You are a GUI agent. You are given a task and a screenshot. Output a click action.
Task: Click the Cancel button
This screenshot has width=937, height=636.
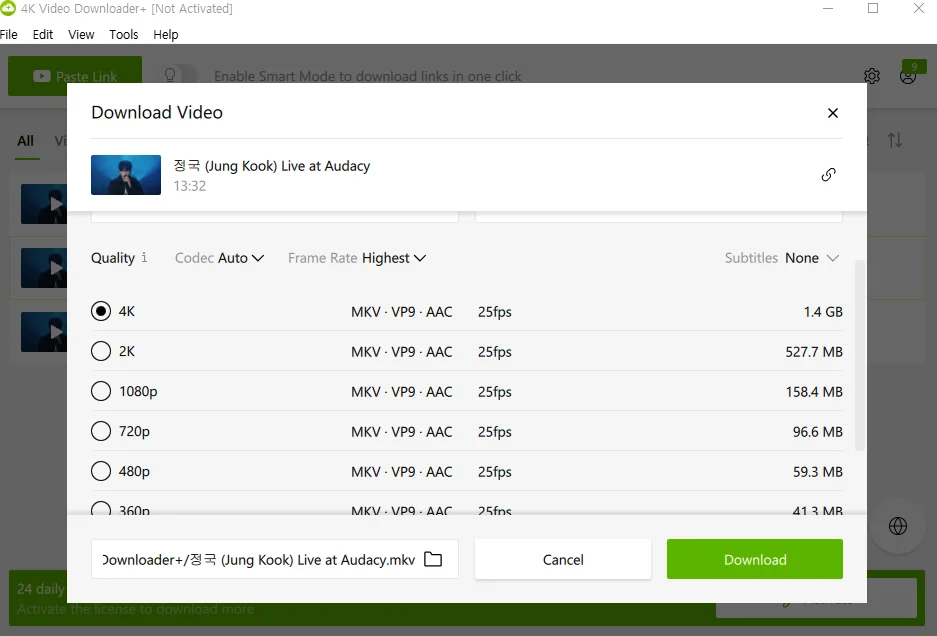pyautogui.click(x=563, y=559)
